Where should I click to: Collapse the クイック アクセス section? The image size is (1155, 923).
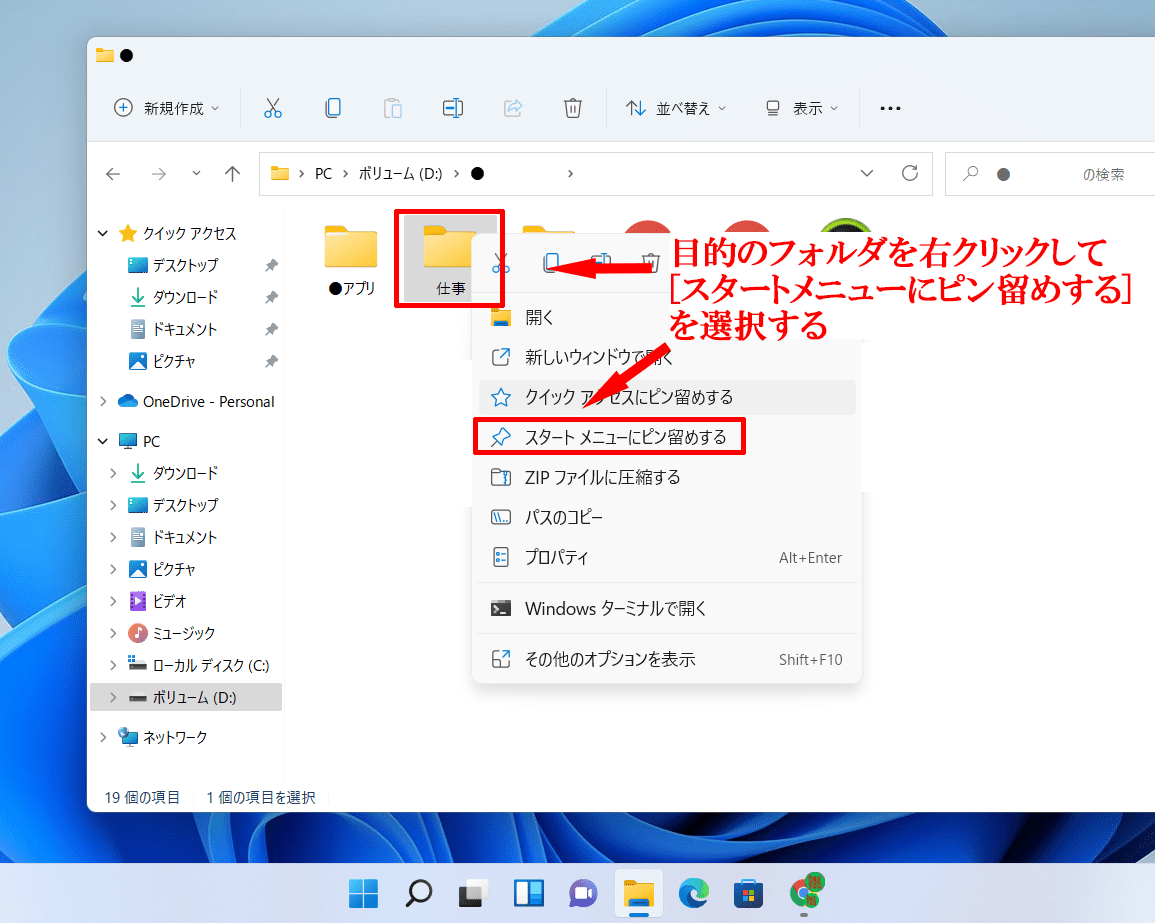pos(103,233)
